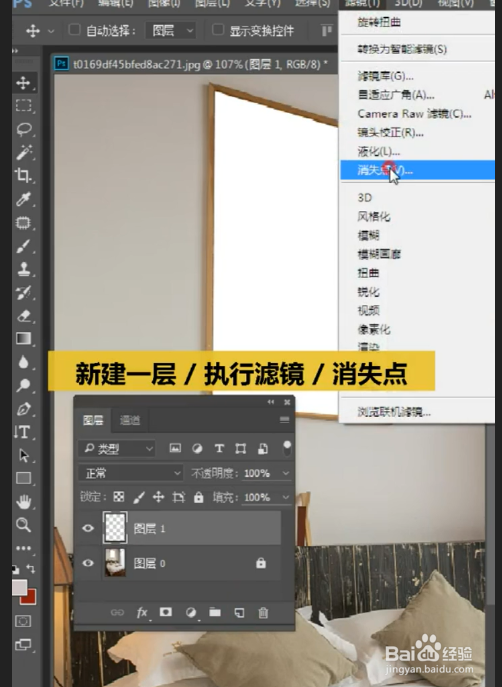
Task: Select the Hand tool
Action: click(23, 501)
